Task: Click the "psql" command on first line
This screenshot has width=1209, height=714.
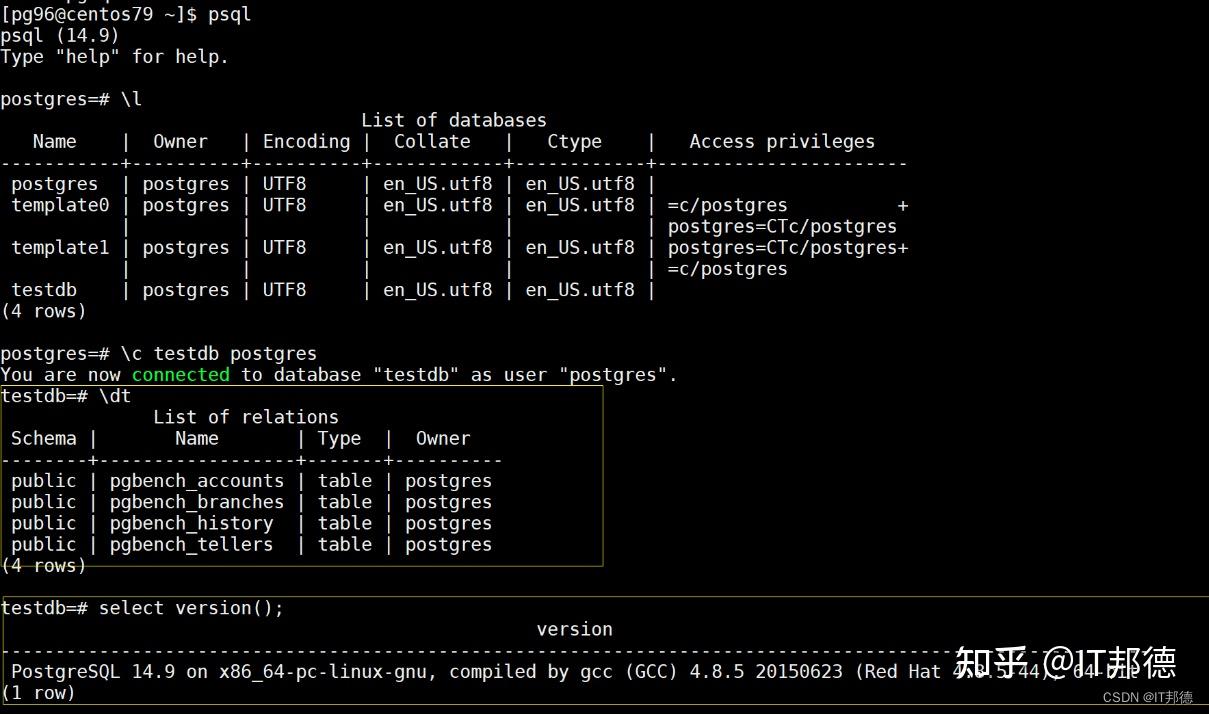Action: point(229,14)
